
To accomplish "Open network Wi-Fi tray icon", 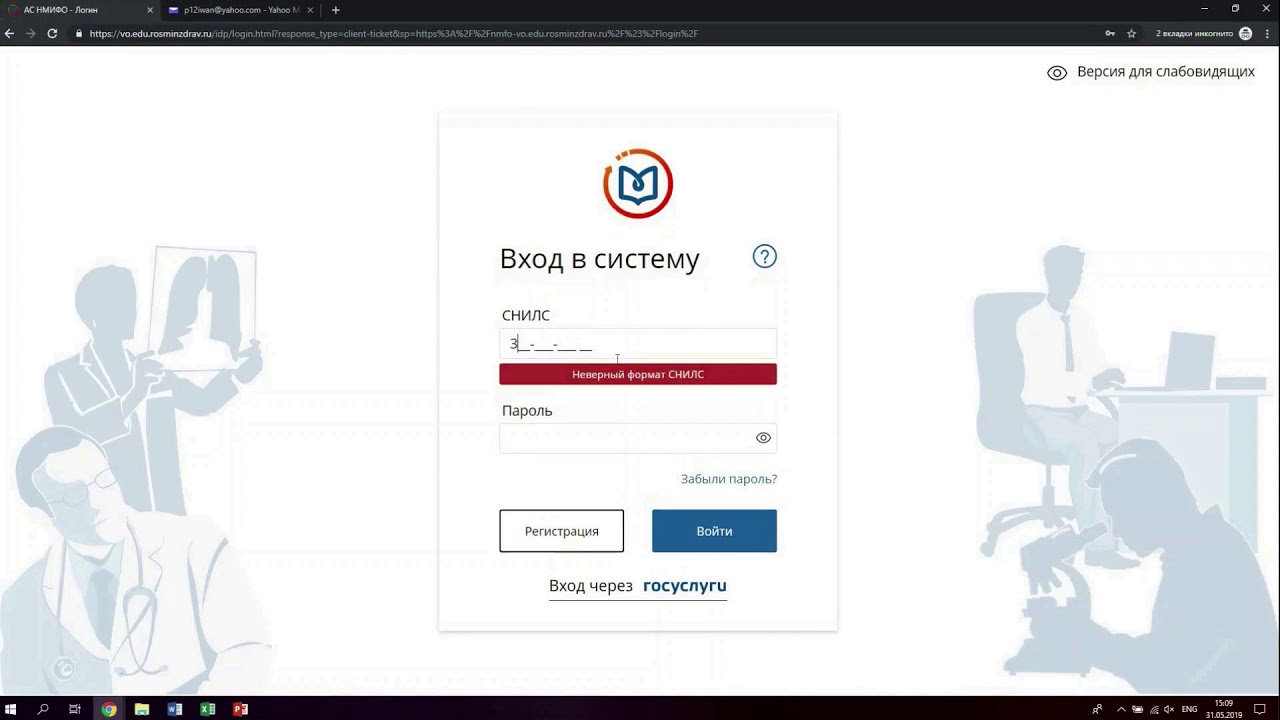I will [x=1153, y=709].
